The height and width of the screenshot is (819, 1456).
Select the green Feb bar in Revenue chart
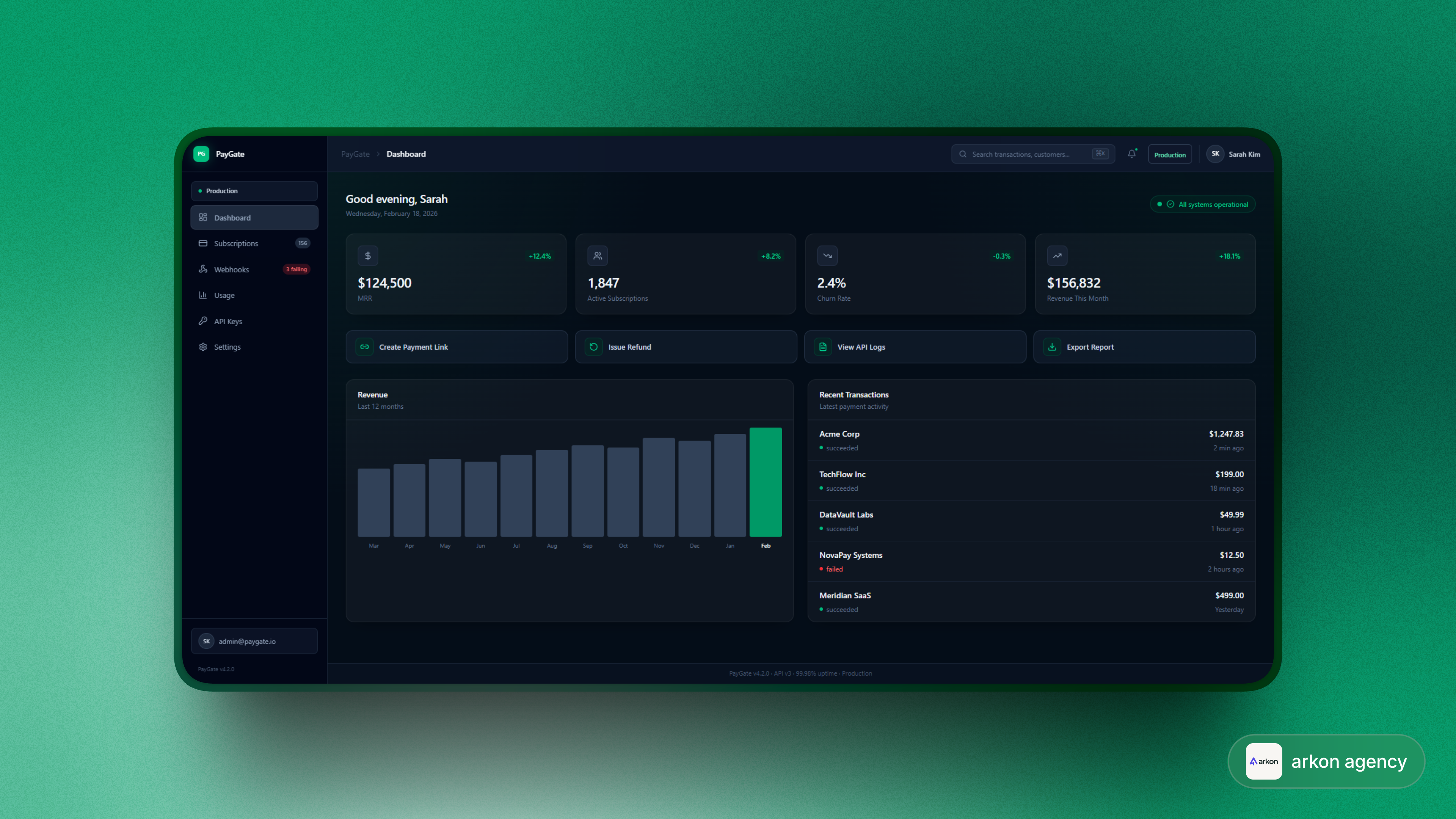tap(765, 482)
